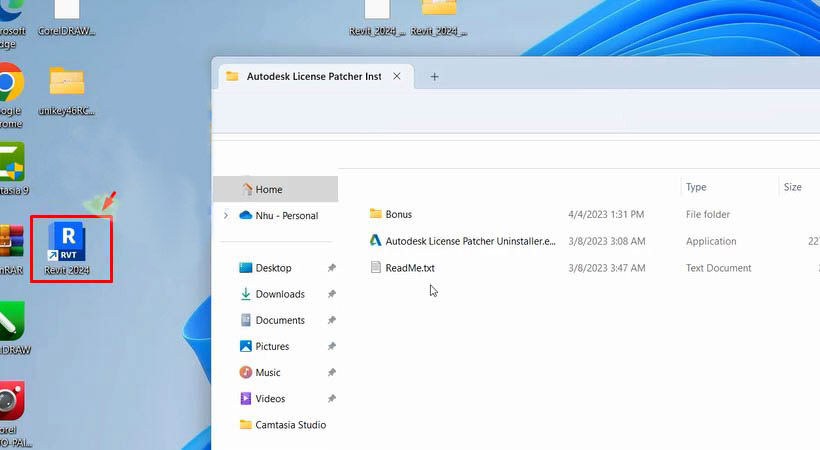Navigate to Music in quick access
Screen dimensions: 820x450
[268, 373]
